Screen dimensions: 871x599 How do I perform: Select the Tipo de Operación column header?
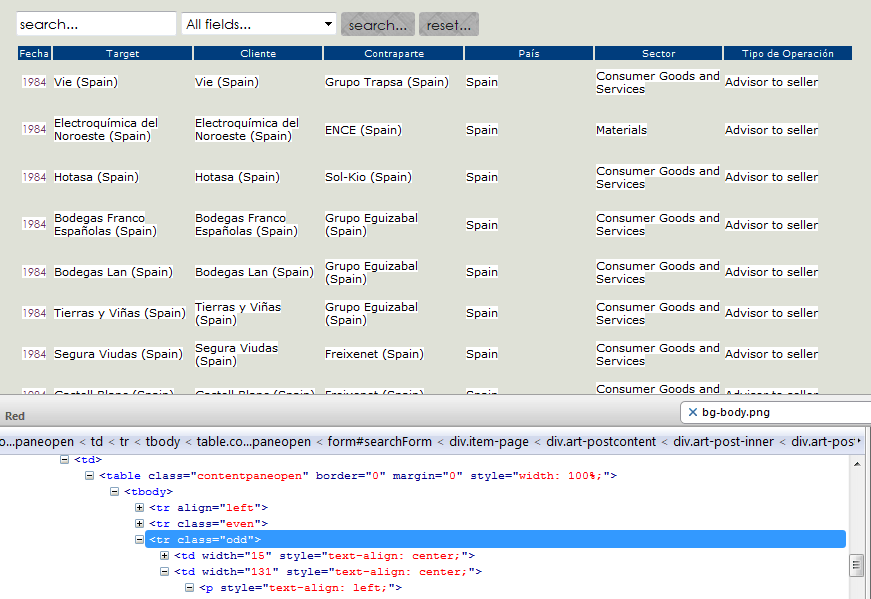coord(788,53)
